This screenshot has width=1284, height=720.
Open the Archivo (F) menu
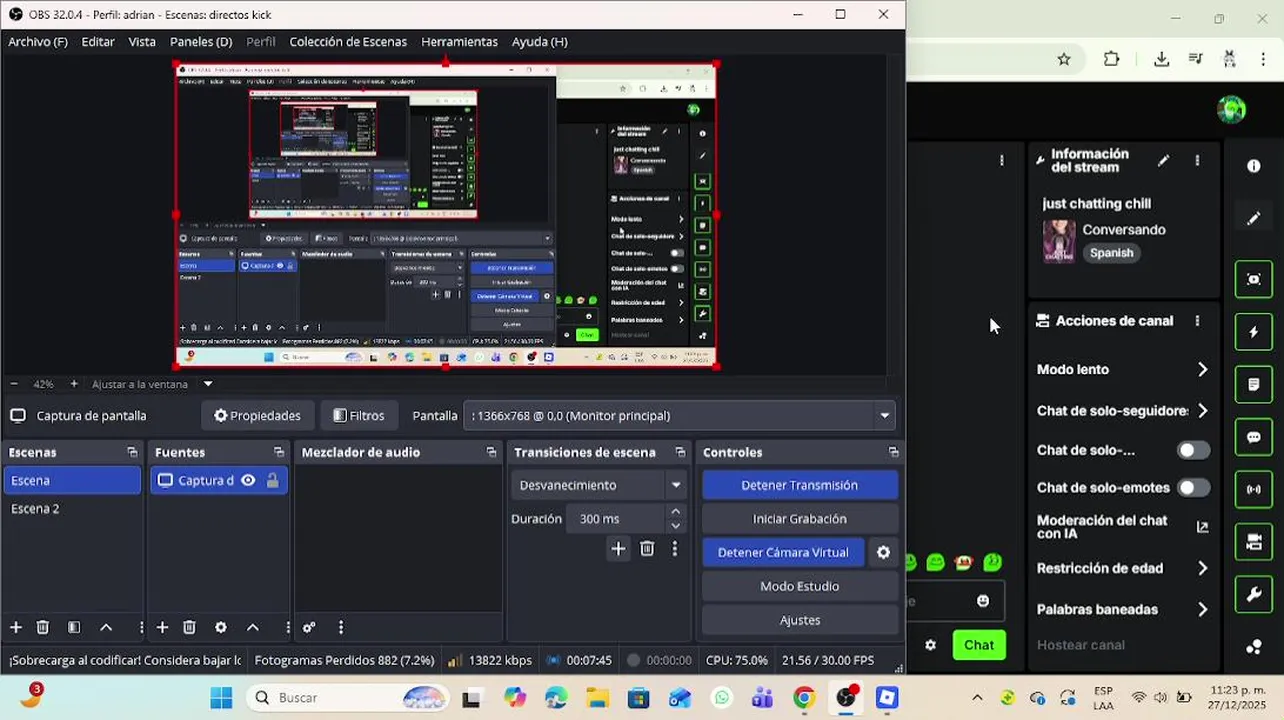(x=38, y=42)
